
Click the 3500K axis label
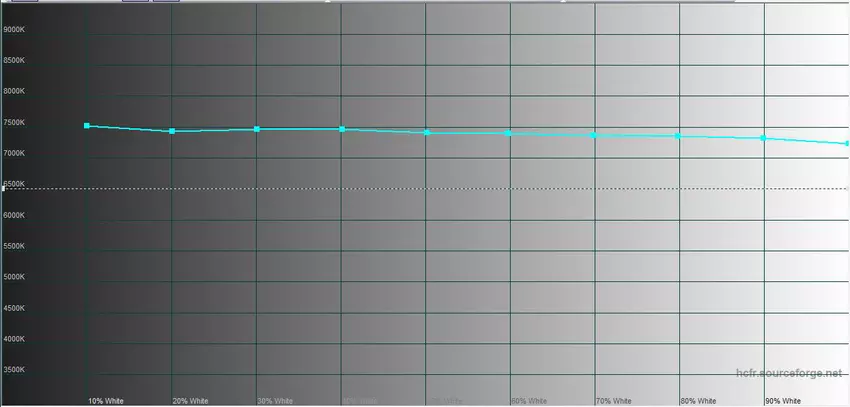tap(15, 370)
